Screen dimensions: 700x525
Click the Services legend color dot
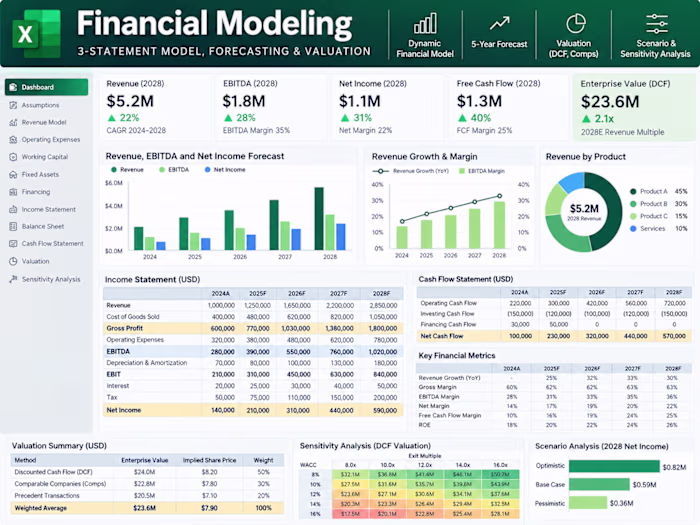click(633, 229)
